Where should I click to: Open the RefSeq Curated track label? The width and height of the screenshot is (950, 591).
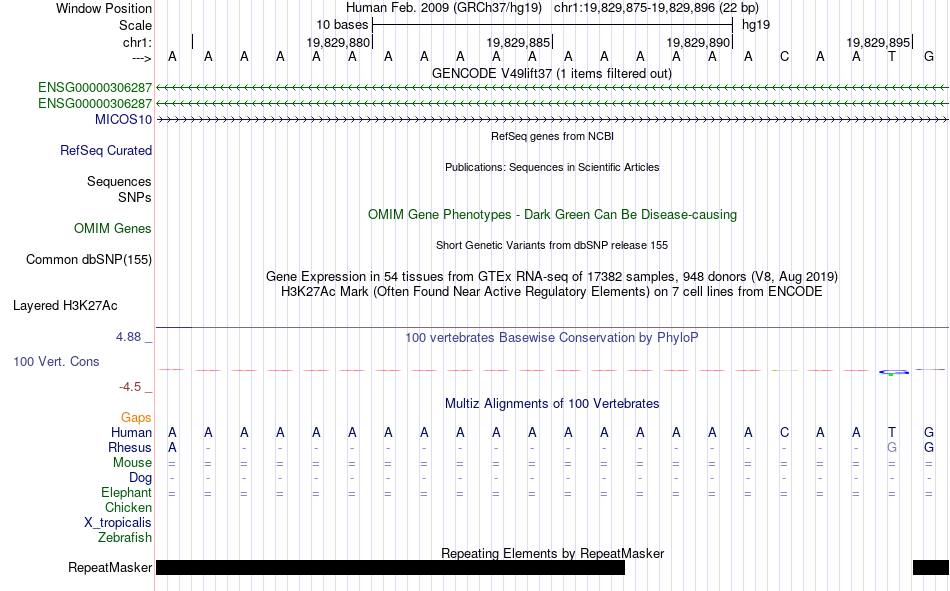point(105,150)
